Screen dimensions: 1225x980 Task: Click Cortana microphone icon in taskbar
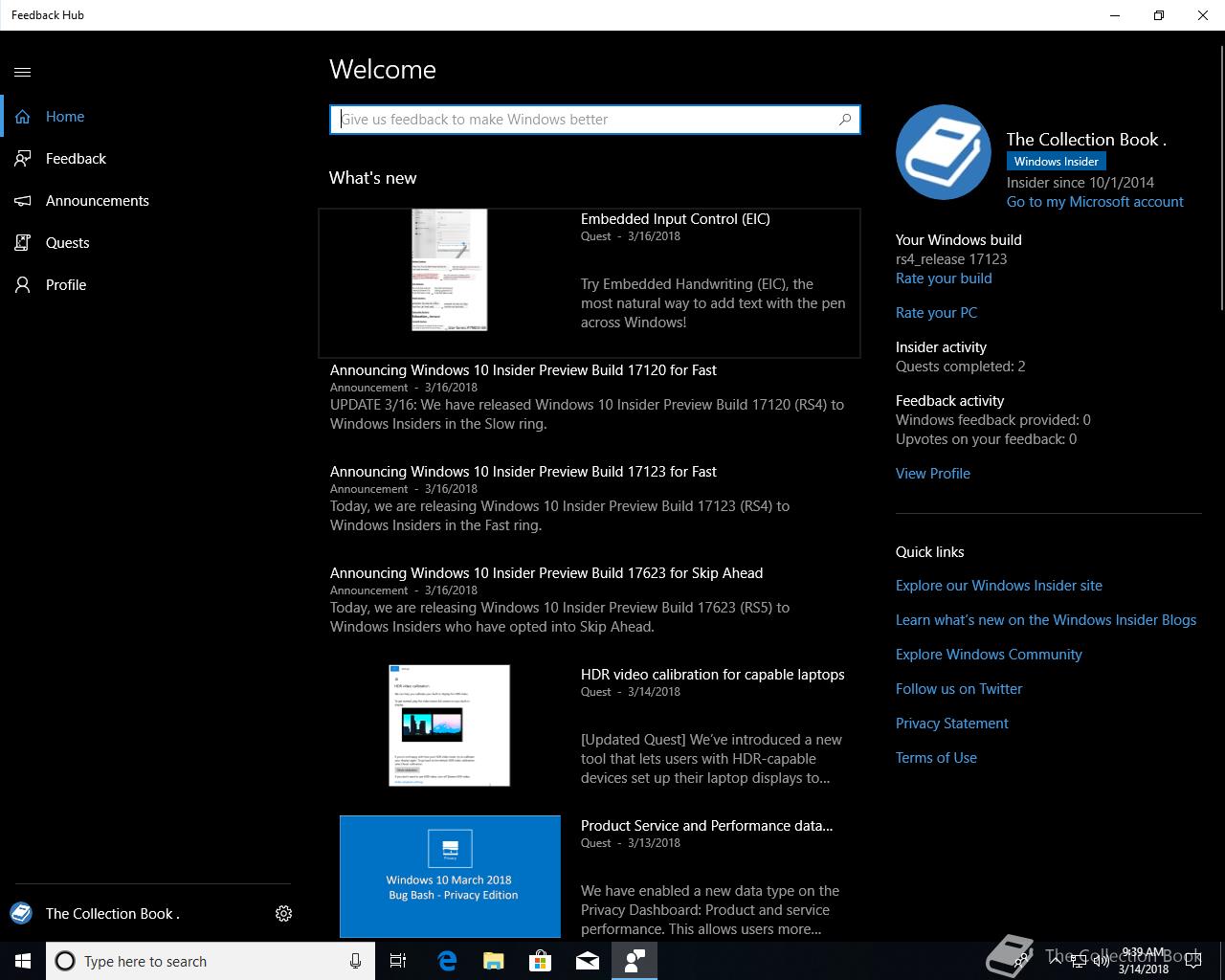coord(355,961)
